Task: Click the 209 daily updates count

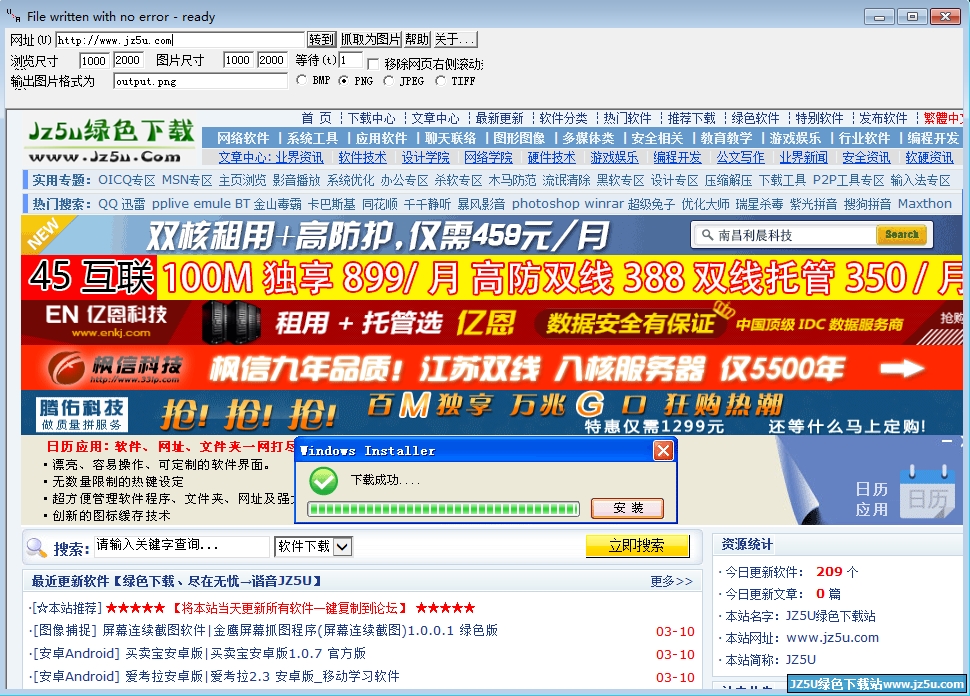Action: (x=829, y=572)
